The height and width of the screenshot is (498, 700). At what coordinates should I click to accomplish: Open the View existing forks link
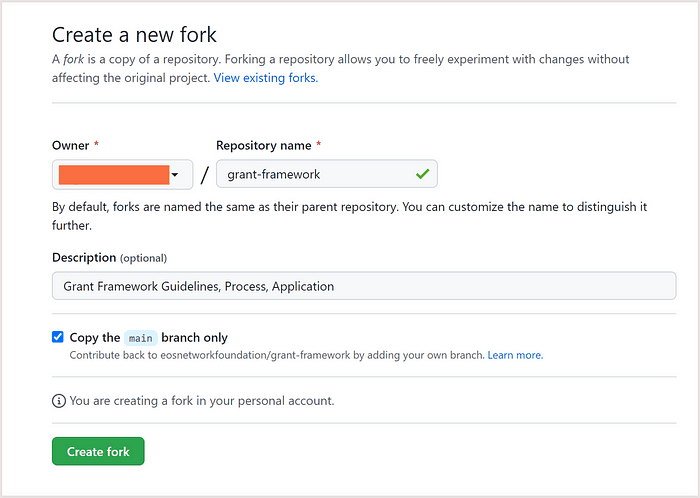click(265, 77)
